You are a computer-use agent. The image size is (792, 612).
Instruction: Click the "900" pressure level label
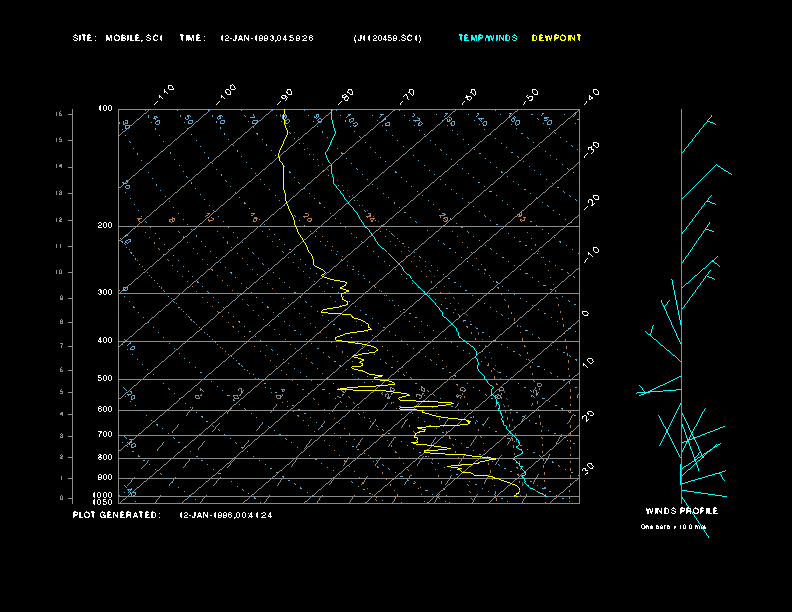click(x=105, y=477)
